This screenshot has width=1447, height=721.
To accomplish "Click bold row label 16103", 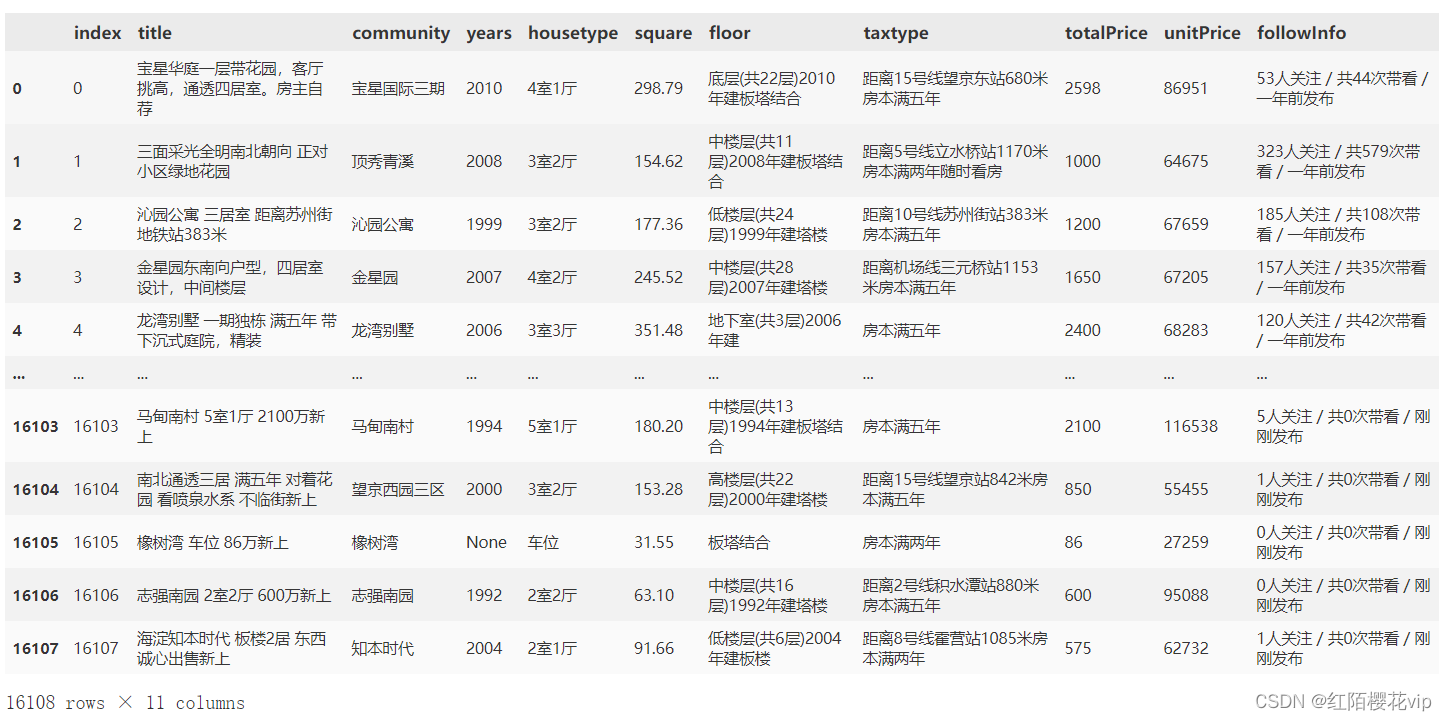I will [36, 426].
